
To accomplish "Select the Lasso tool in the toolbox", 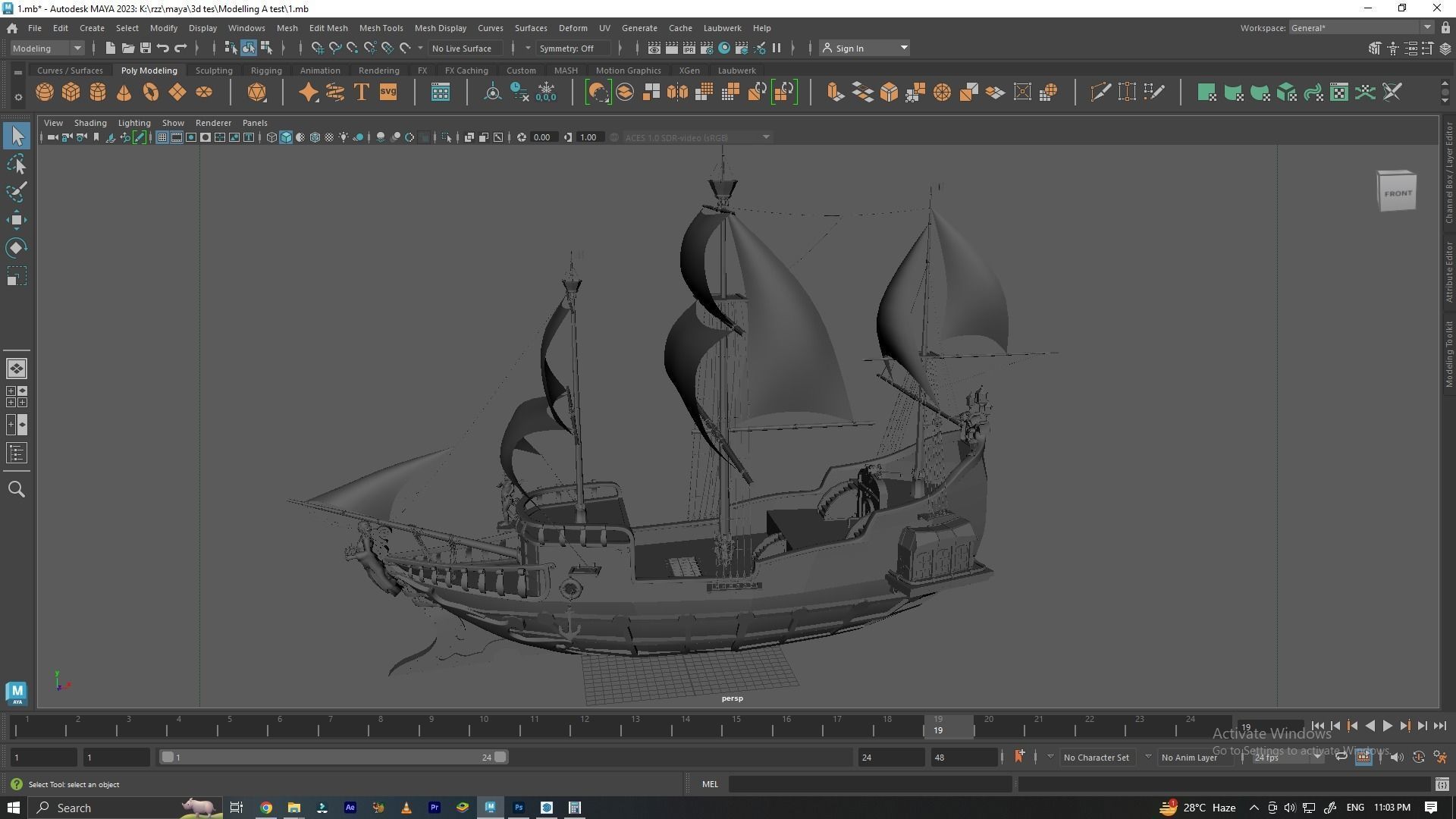I will pos(17,164).
